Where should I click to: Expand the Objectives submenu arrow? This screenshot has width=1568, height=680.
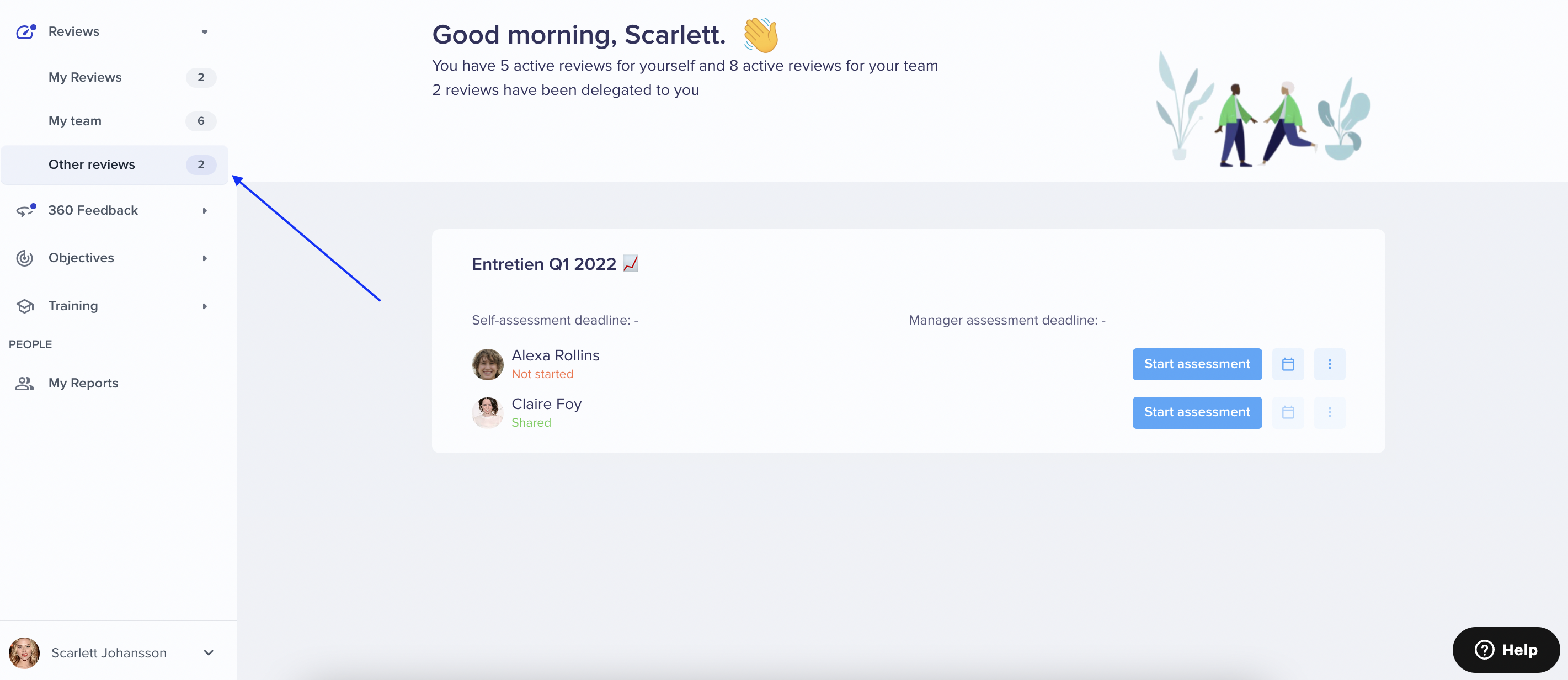(205, 258)
